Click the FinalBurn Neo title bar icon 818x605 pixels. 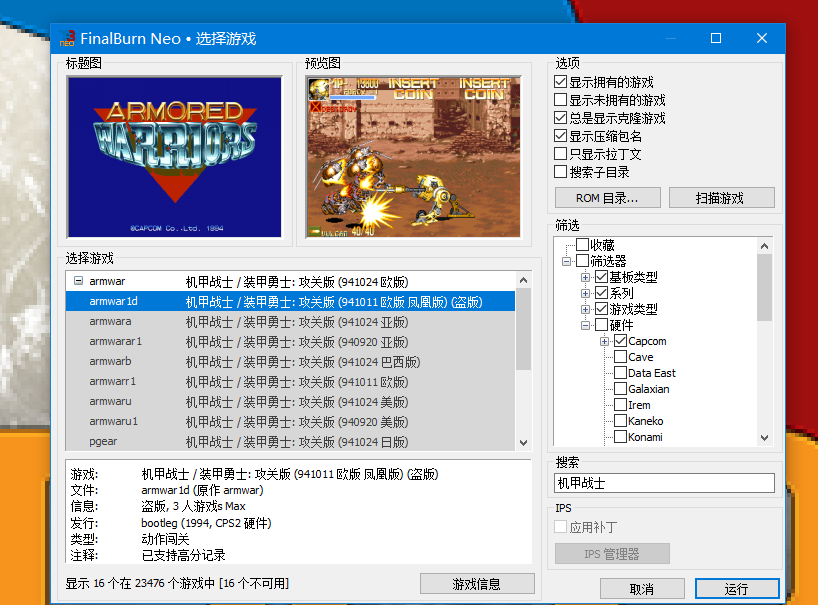(67, 38)
